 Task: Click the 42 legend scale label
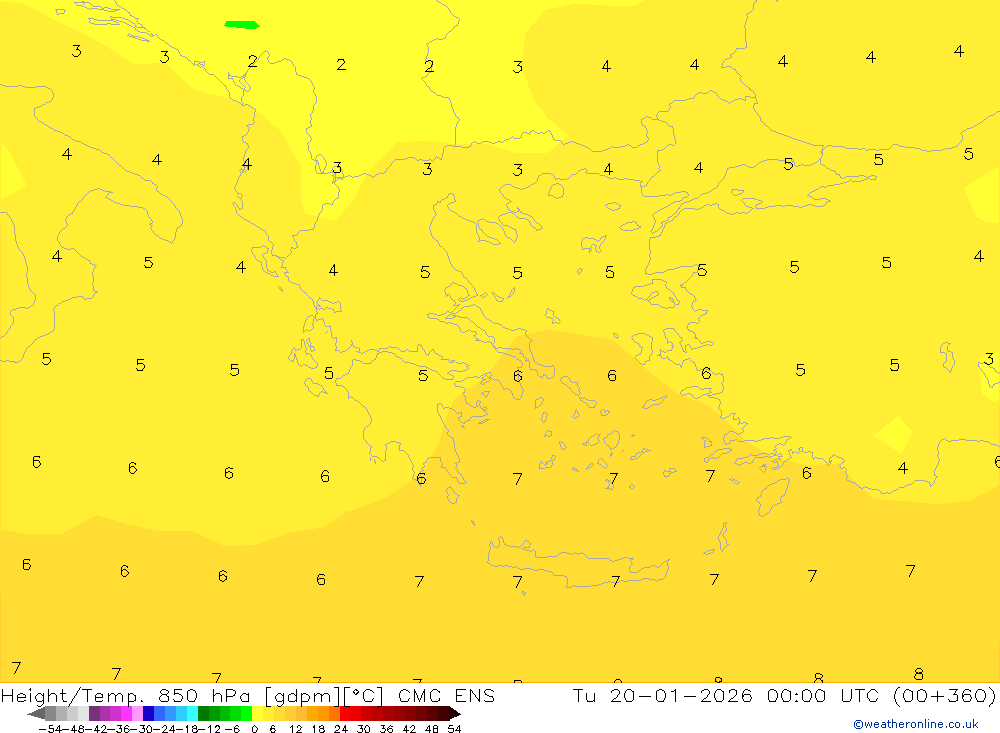409,729
